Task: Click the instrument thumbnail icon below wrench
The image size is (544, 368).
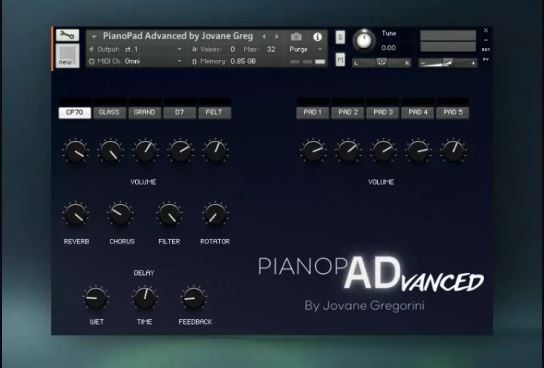Action: [67, 55]
